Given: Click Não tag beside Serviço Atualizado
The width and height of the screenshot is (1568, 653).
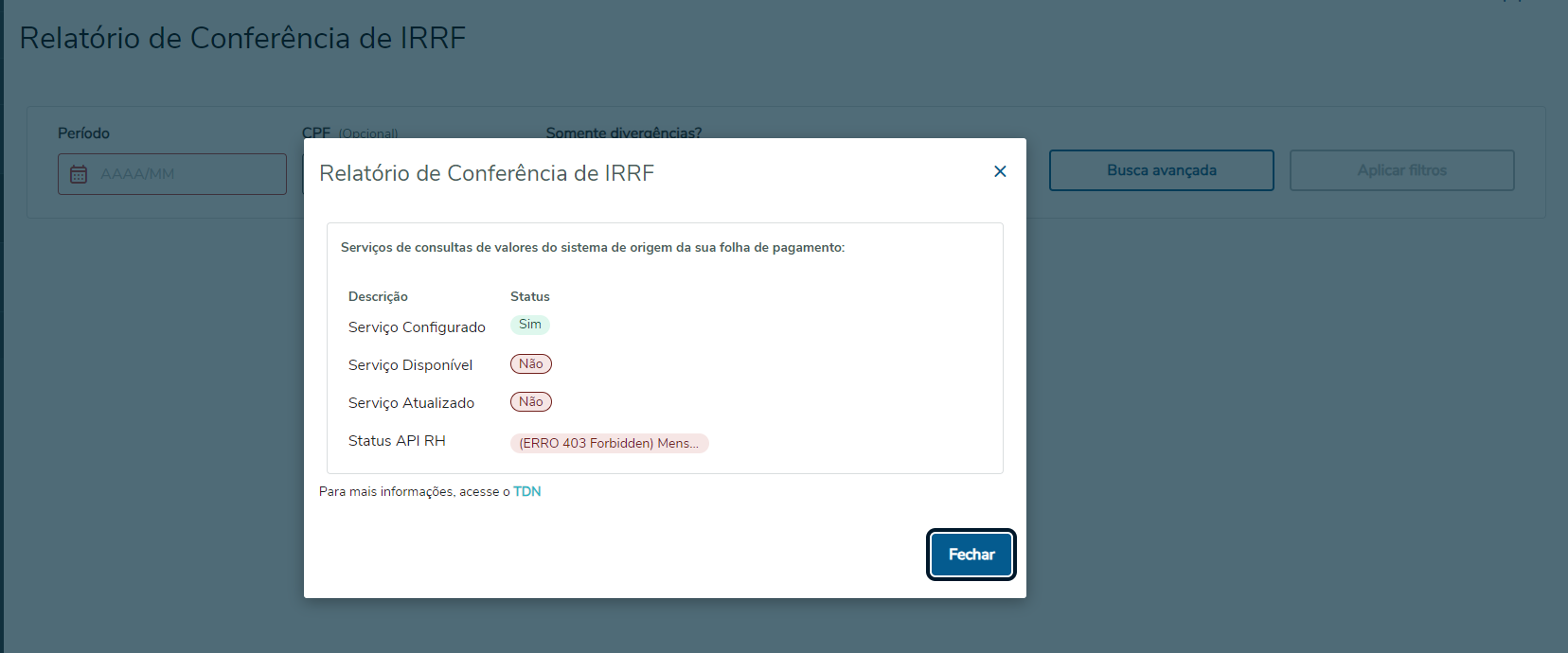Looking at the screenshot, I should tap(531, 402).
